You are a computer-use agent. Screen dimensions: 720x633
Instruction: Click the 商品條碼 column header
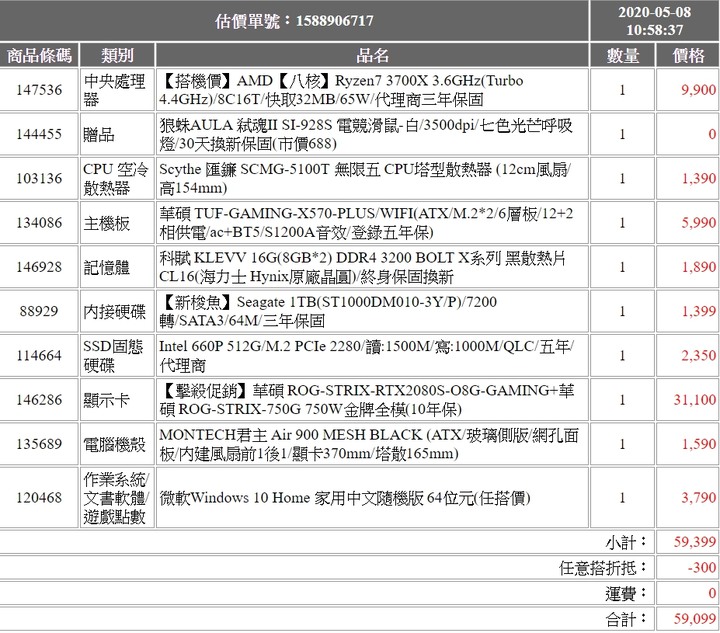[39, 56]
